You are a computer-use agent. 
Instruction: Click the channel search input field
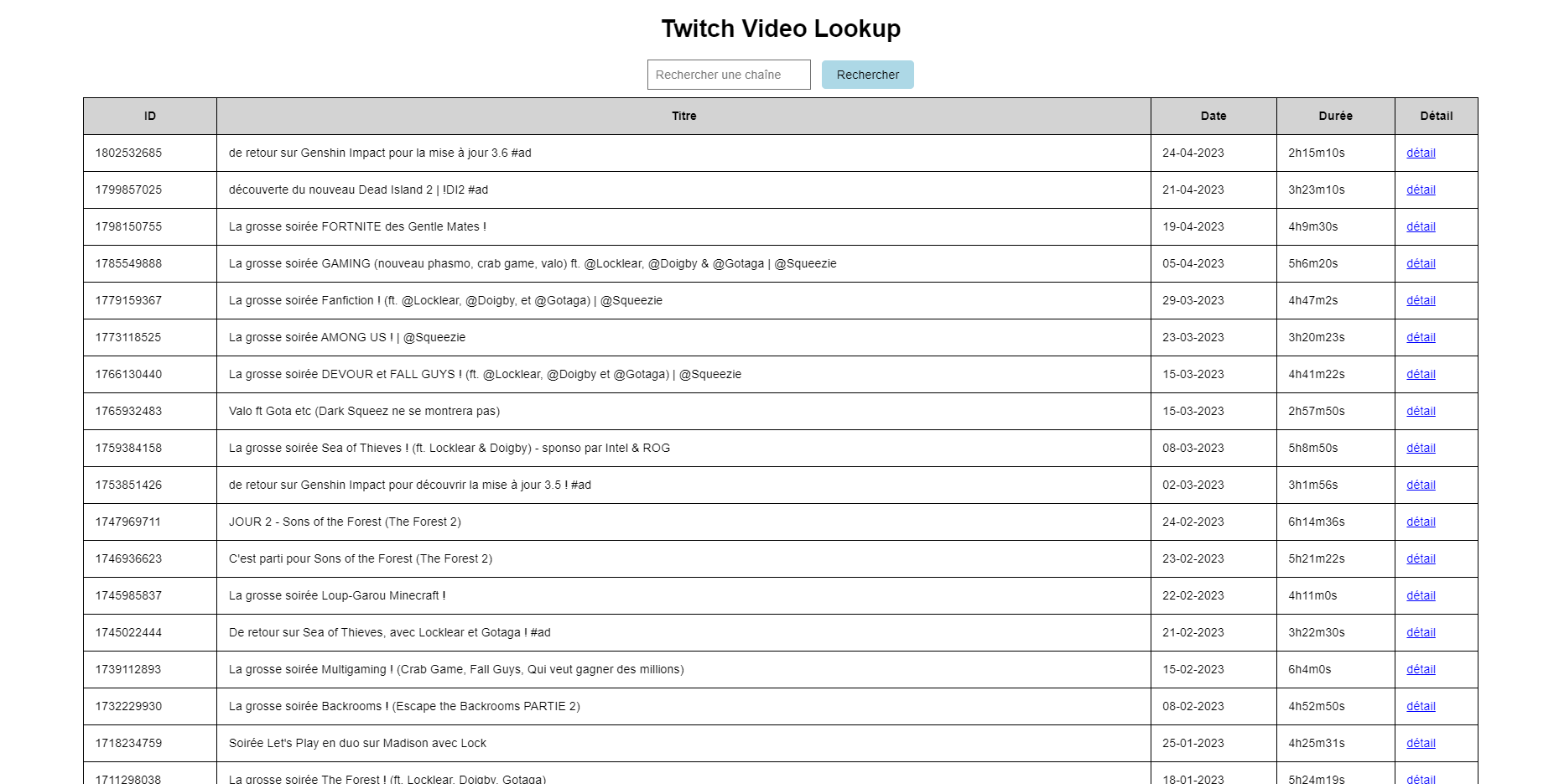pos(728,75)
